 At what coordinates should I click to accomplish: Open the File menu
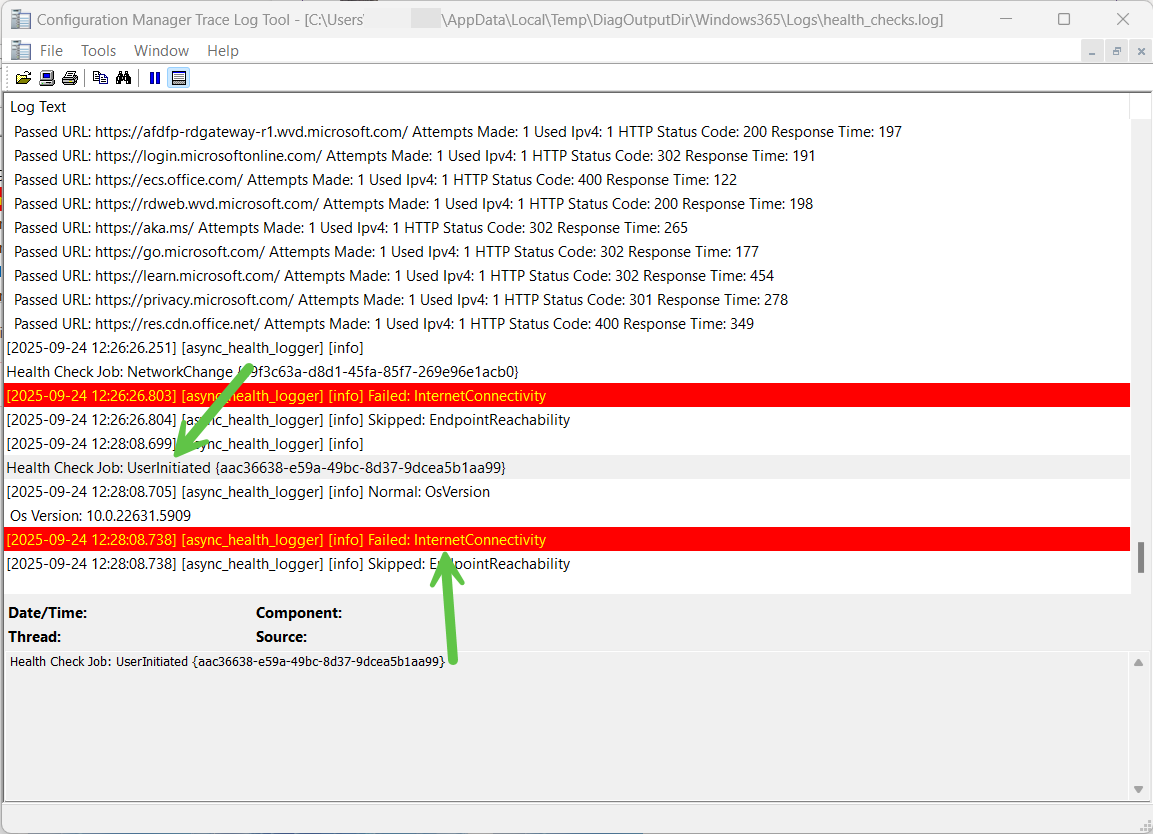tap(51, 51)
